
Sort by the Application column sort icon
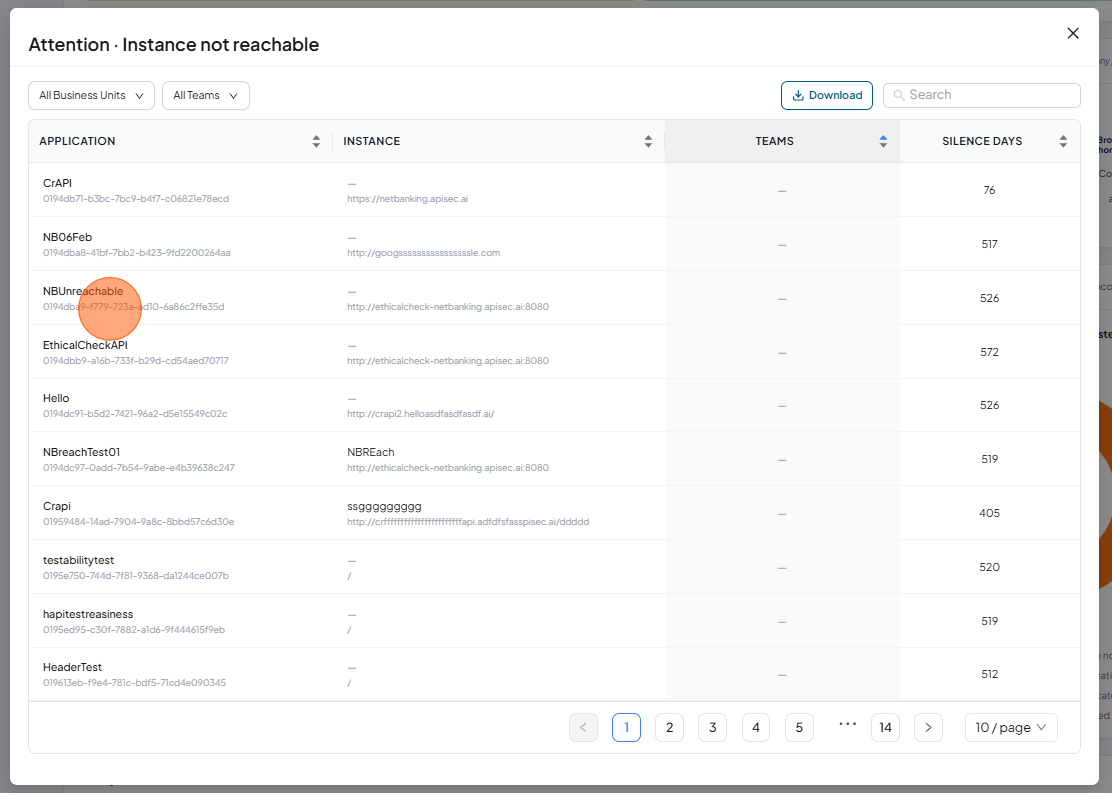316,141
